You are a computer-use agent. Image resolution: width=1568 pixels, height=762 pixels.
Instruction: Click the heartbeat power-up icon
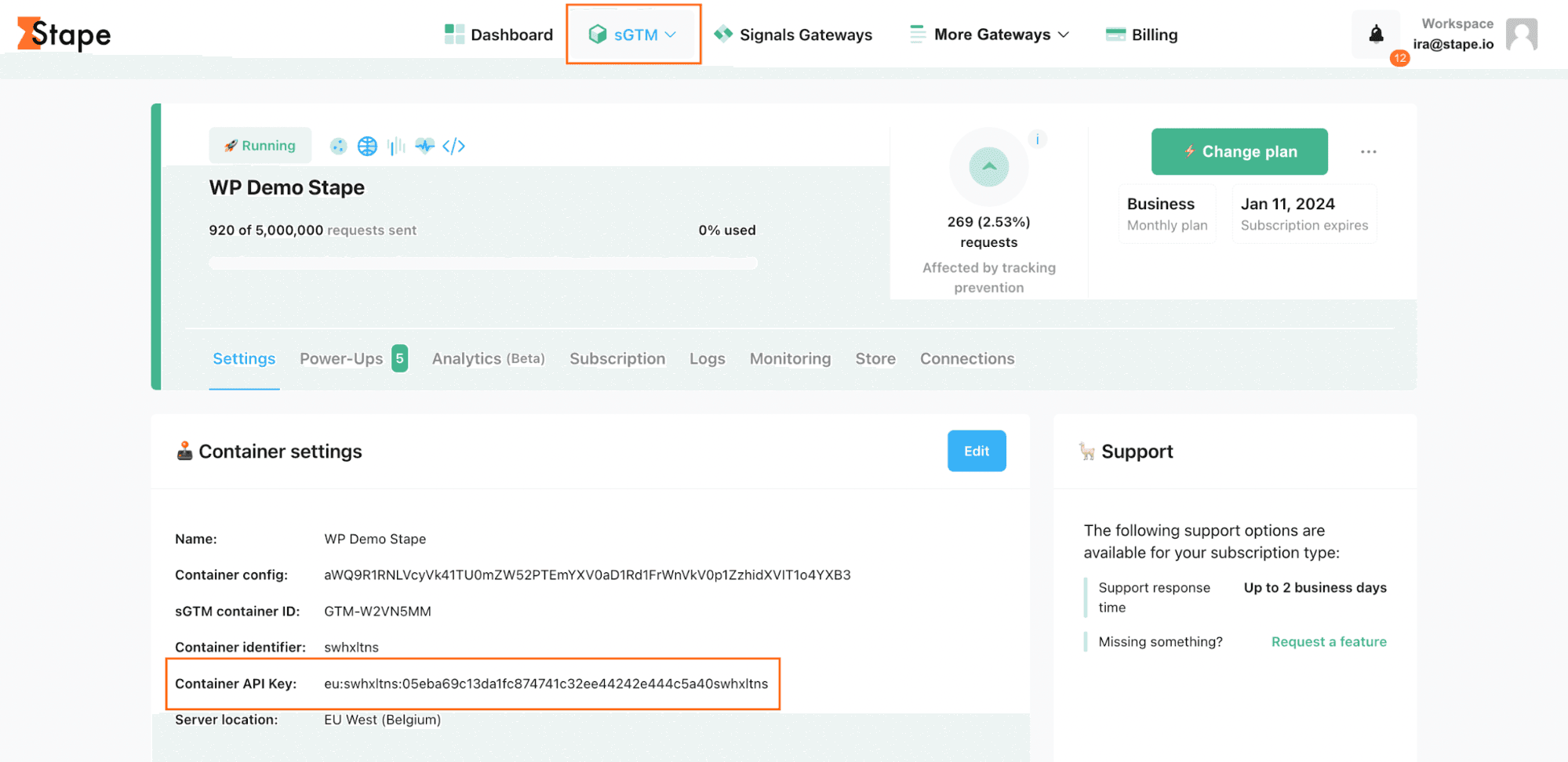tap(424, 146)
